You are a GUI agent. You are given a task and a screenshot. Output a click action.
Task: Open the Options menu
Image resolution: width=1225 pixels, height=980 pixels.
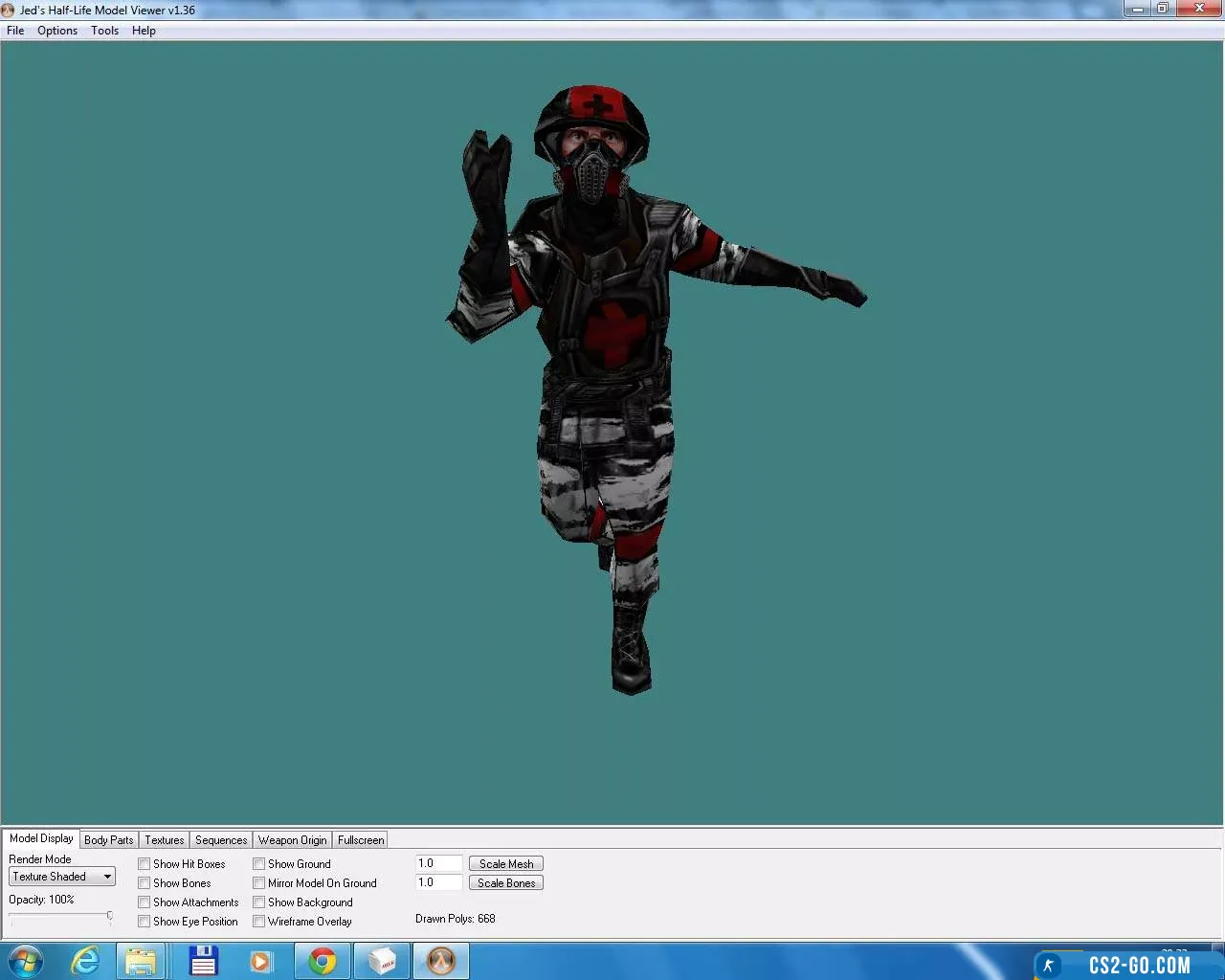[57, 31]
